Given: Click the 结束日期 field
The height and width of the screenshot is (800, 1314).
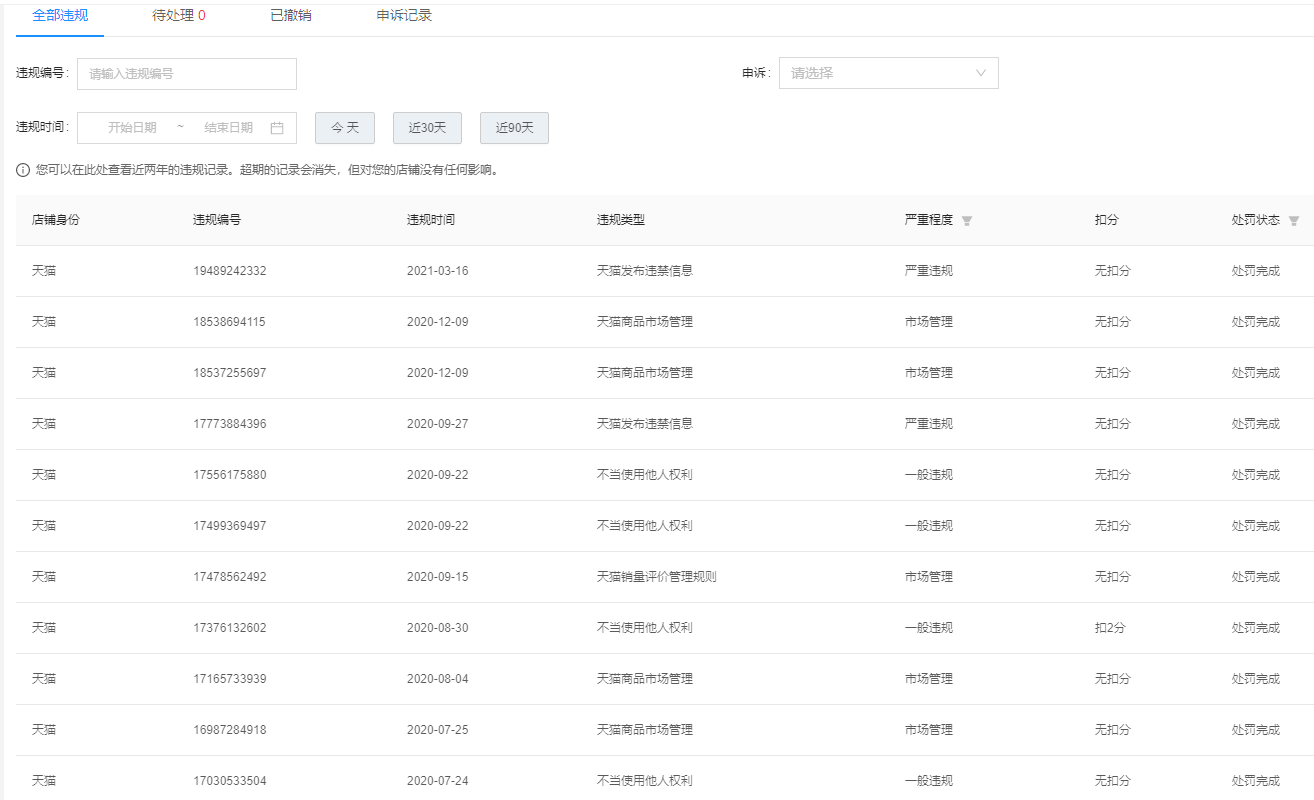Looking at the screenshot, I should (x=229, y=128).
